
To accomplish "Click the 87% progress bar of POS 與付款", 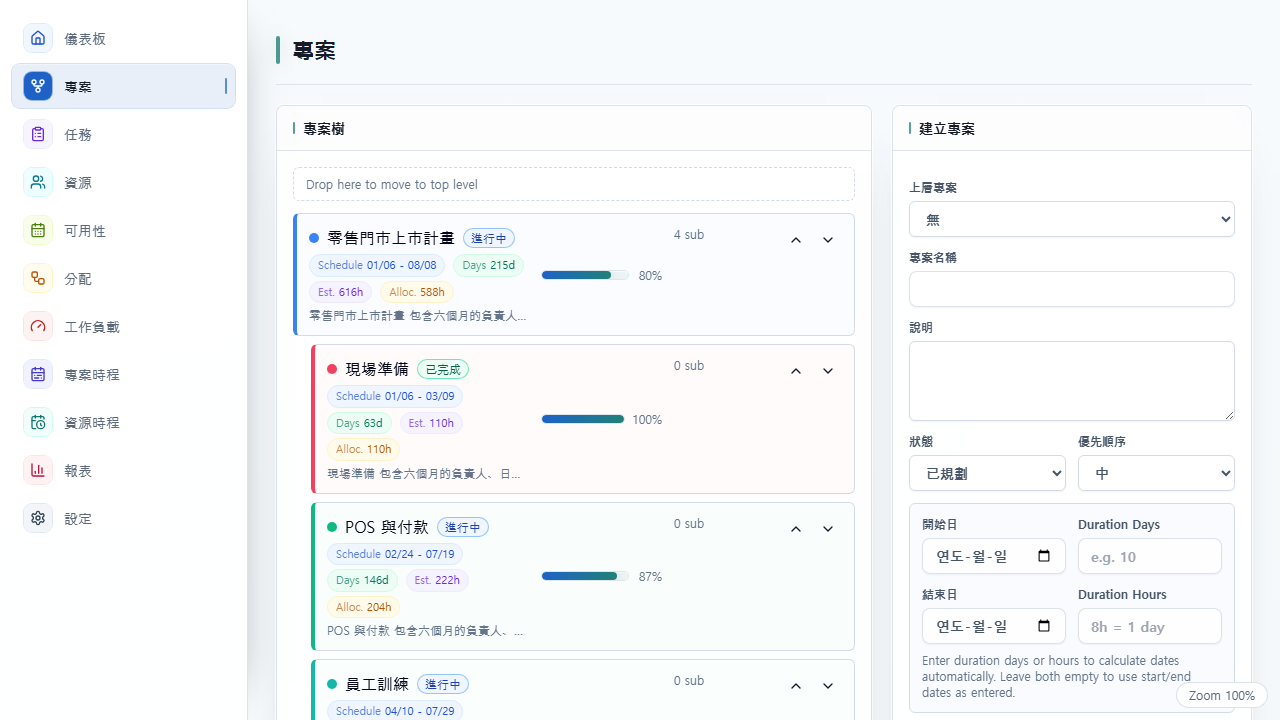I will coord(585,576).
